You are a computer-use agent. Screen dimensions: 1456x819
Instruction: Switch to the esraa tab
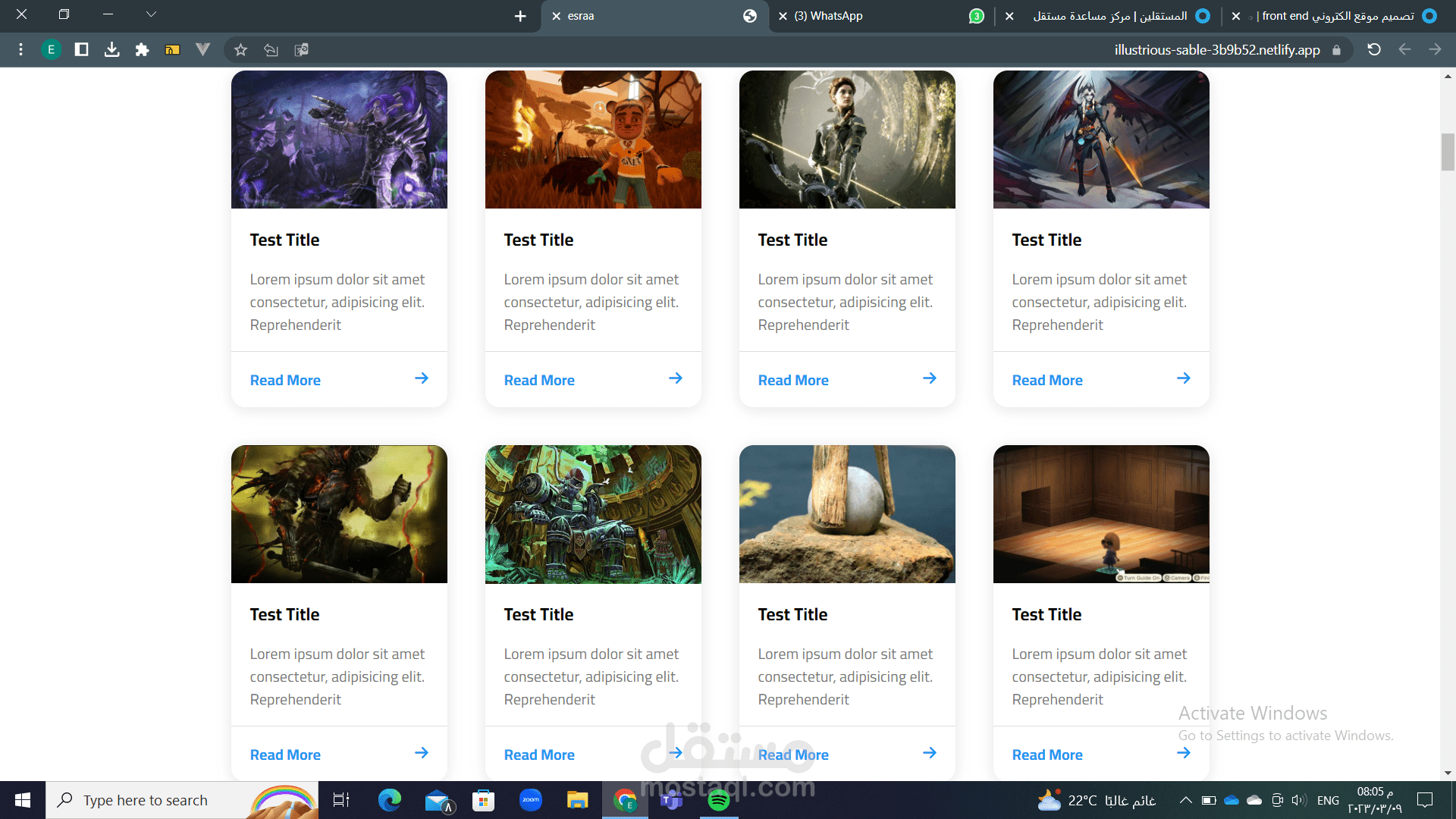coord(654,16)
